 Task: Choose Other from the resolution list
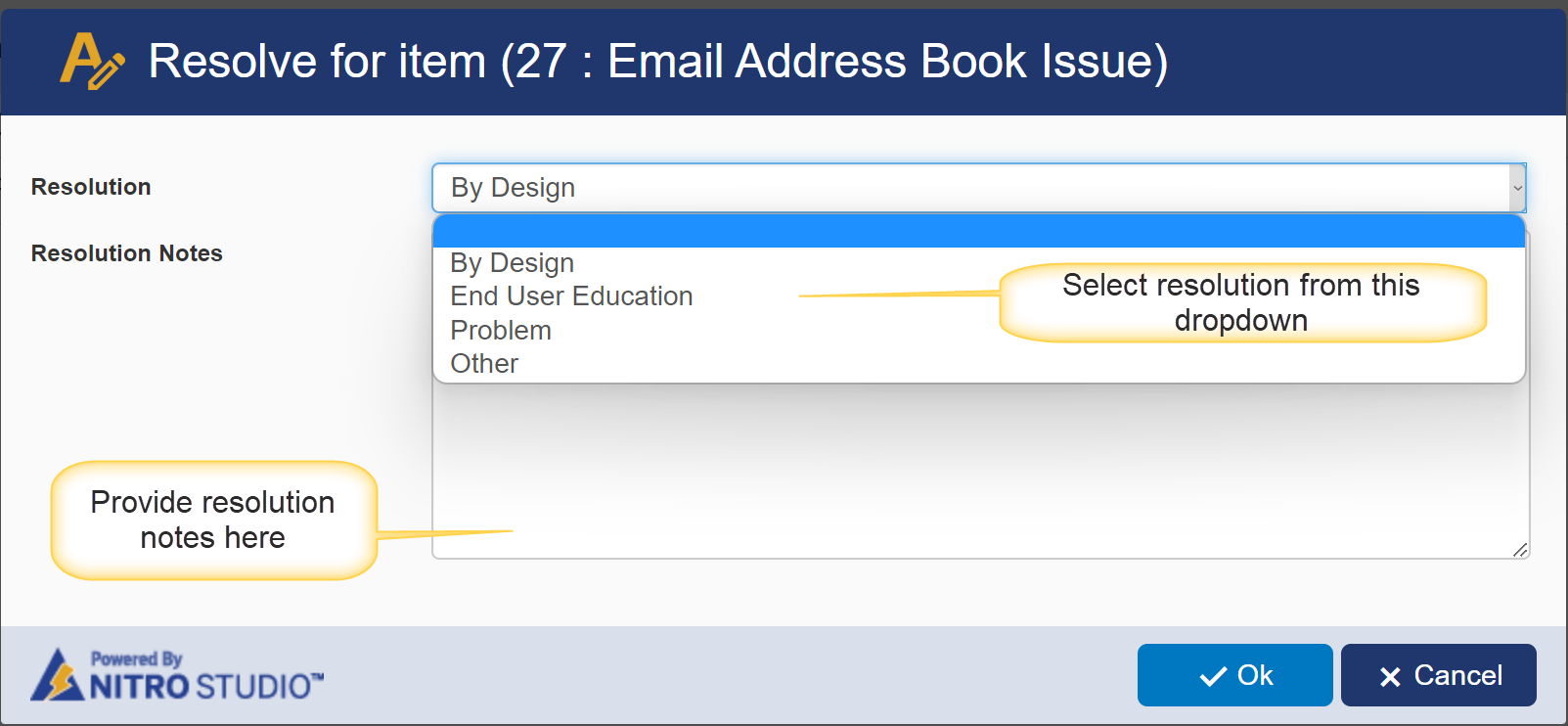[484, 364]
